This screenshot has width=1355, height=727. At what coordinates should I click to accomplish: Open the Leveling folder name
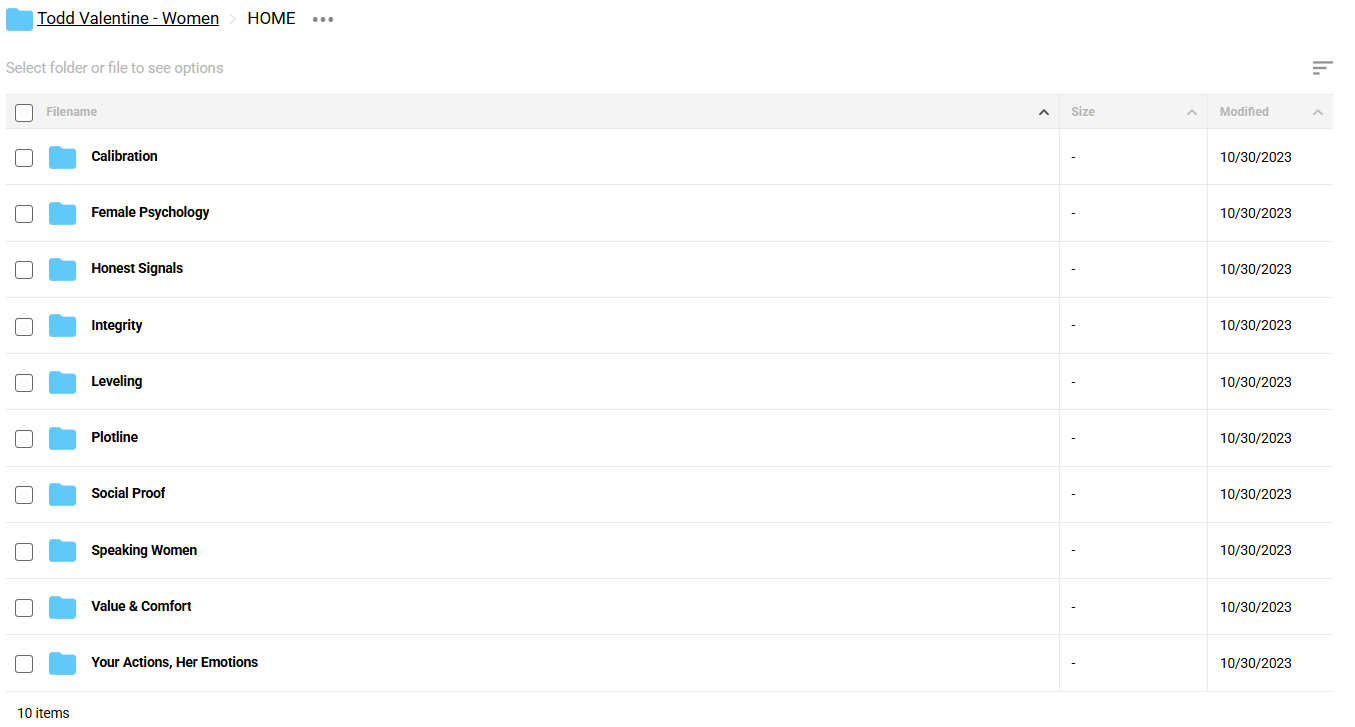(x=117, y=381)
